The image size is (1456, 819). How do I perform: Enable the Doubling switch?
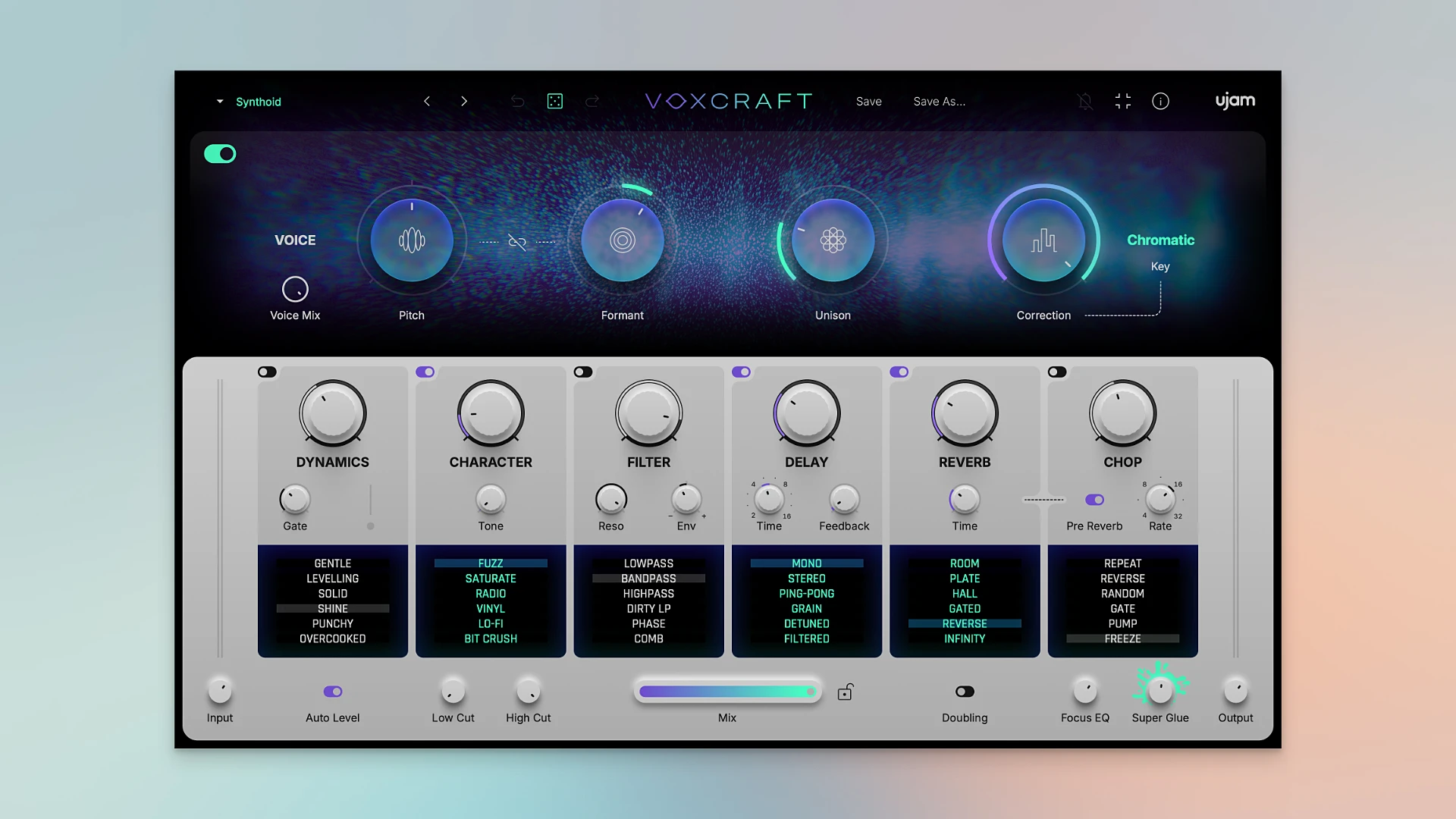pyautogui.click(x=964, y=690)
